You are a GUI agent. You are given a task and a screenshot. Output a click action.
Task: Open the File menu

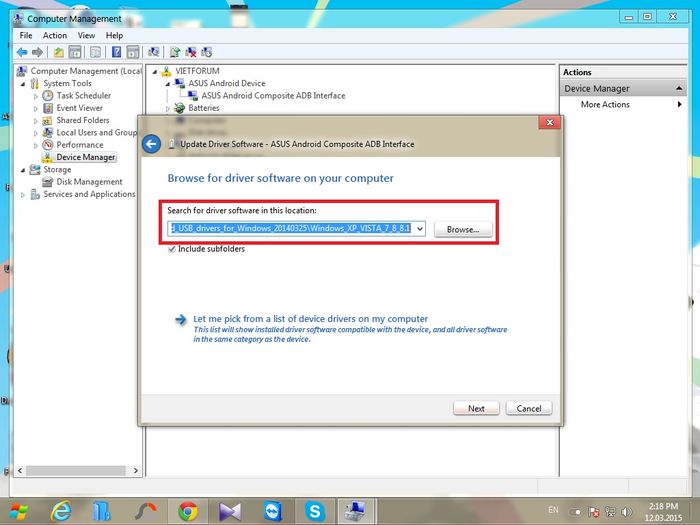[26, 35]
